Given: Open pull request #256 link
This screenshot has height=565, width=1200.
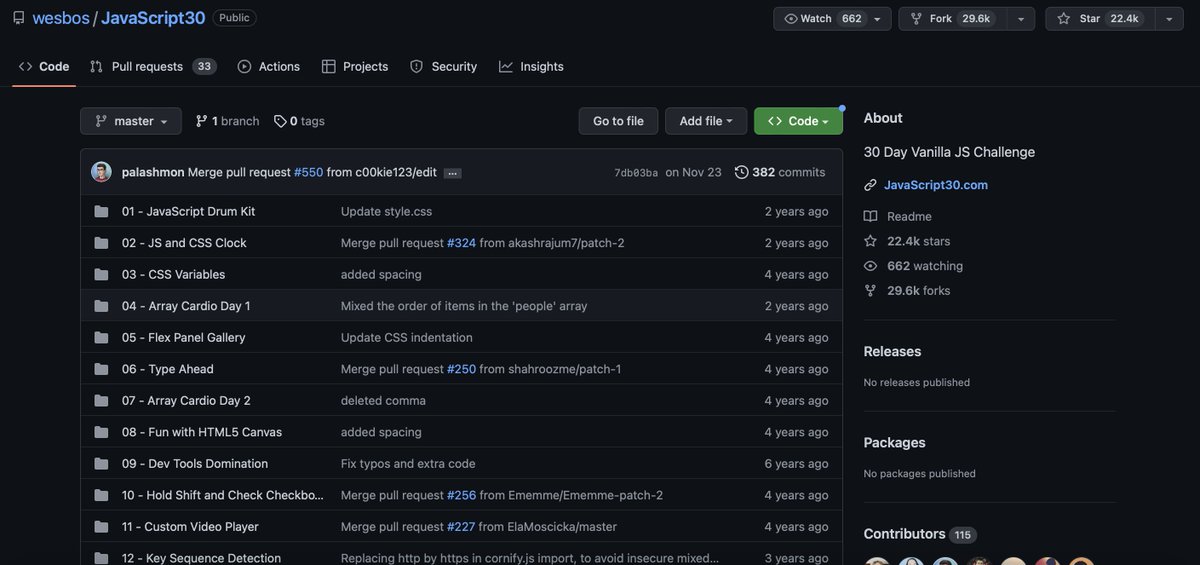Looking at the screenshot, I should 461,495.
